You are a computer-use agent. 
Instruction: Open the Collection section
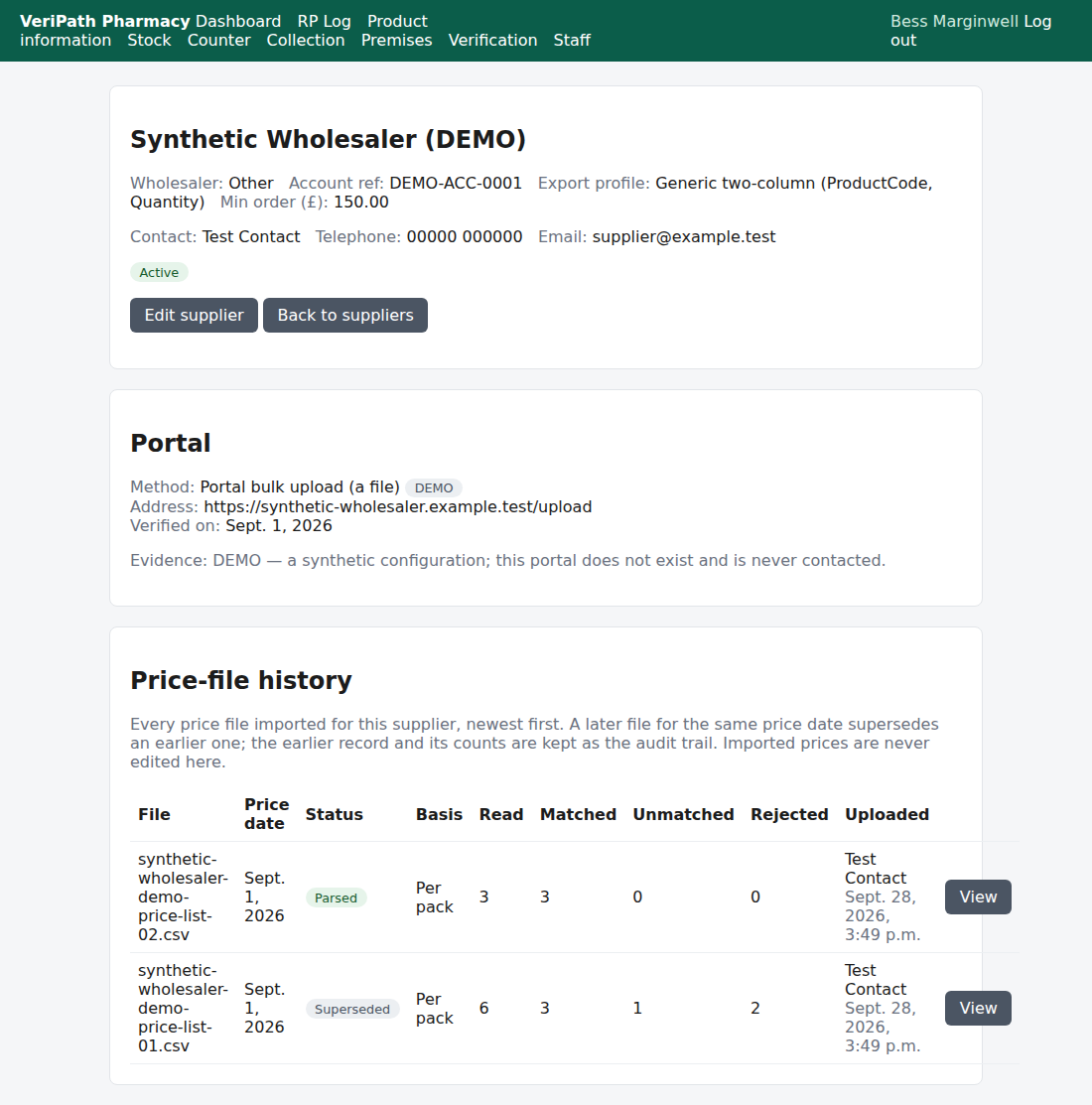point(306,40)
